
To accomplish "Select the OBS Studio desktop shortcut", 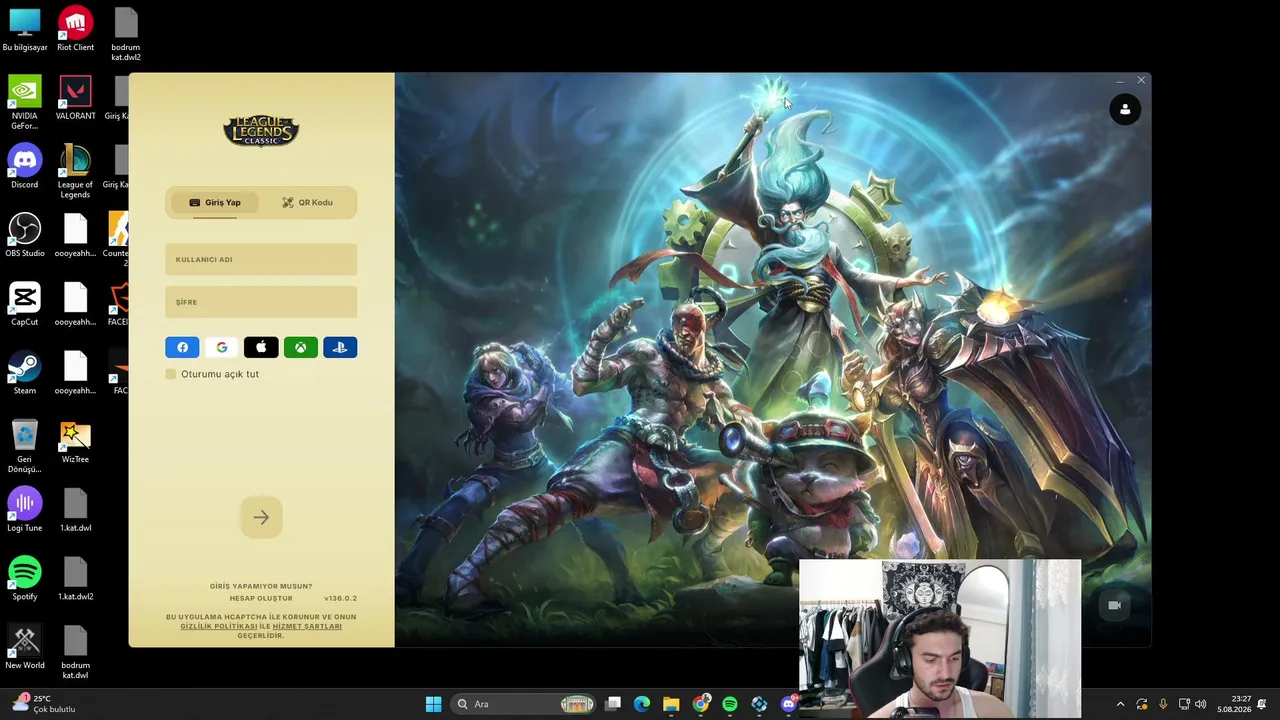I will [25, 236].
